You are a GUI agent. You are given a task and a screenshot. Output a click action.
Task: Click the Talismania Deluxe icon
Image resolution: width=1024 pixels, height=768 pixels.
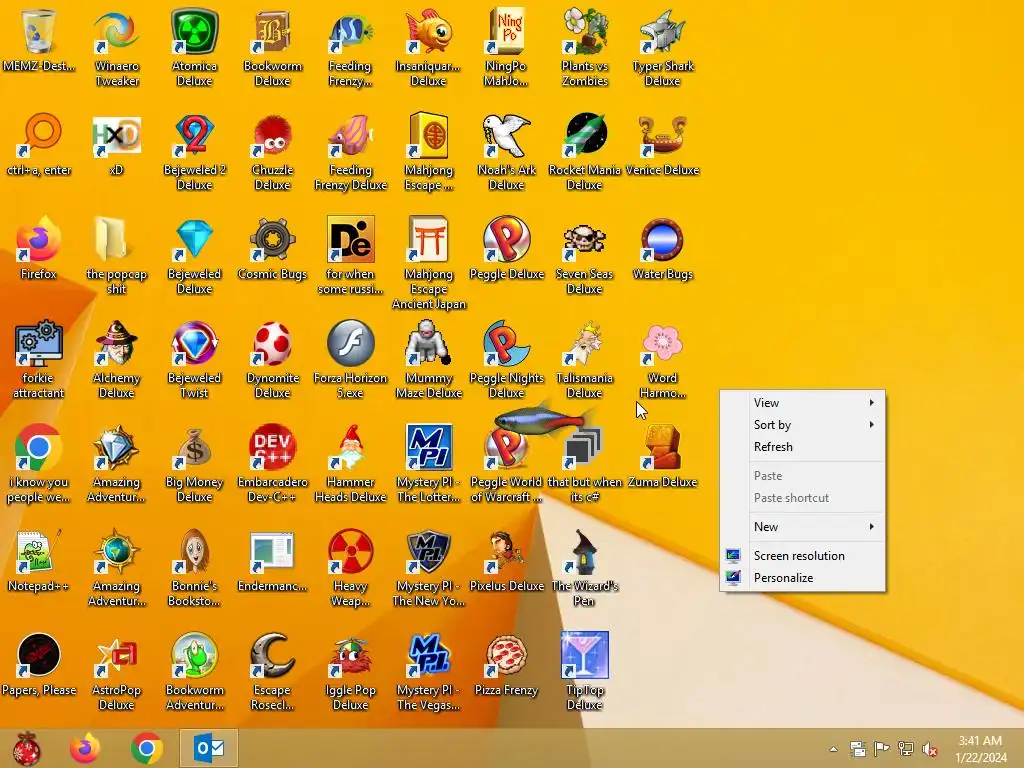(x=584, y=343)
